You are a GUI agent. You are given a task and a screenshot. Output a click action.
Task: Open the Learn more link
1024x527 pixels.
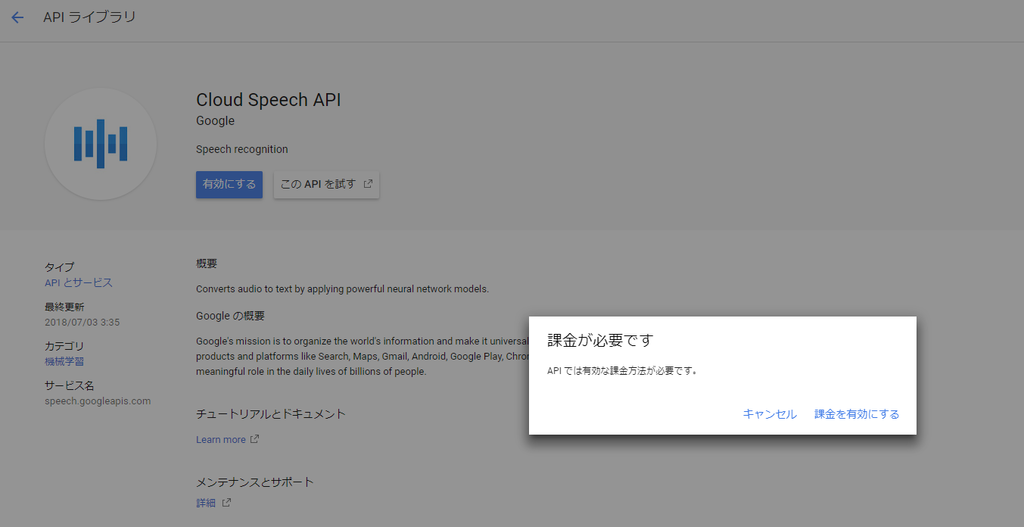221,439
